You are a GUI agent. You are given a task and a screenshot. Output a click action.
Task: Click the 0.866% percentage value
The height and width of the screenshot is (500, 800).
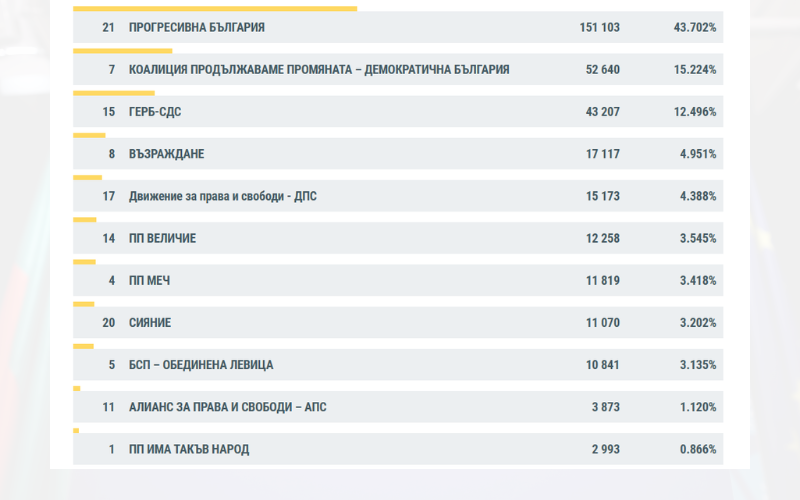697,449
